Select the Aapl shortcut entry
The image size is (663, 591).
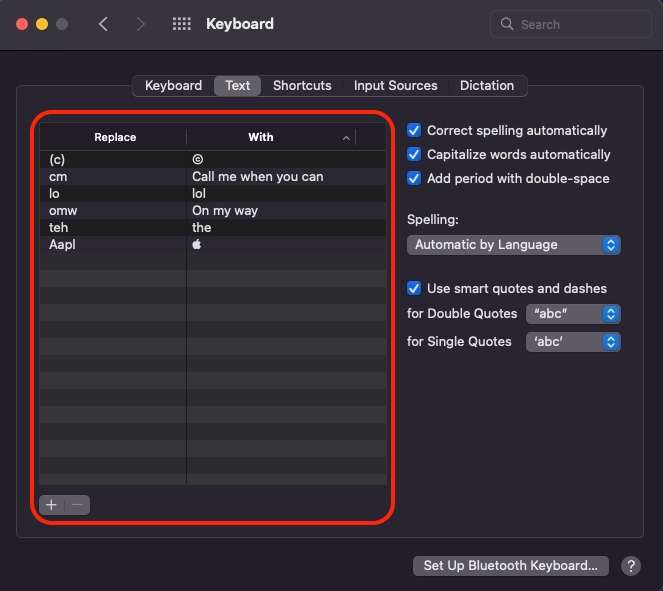click(213, 244)
